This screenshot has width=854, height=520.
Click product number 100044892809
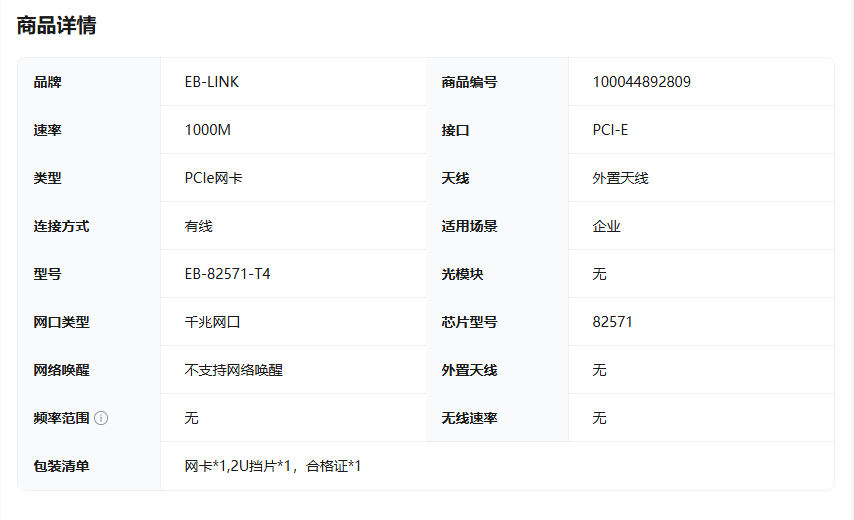(641, 82)
